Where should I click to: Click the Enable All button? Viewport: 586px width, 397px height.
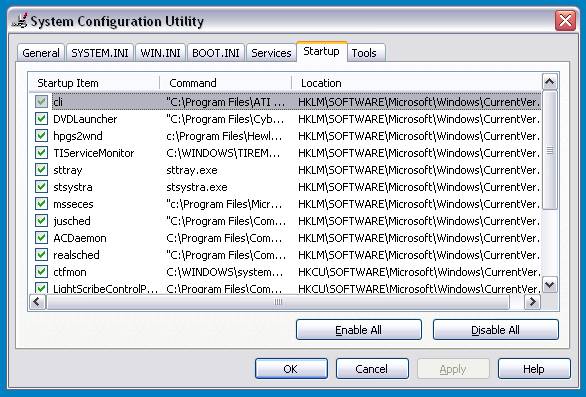click(358, 330)
